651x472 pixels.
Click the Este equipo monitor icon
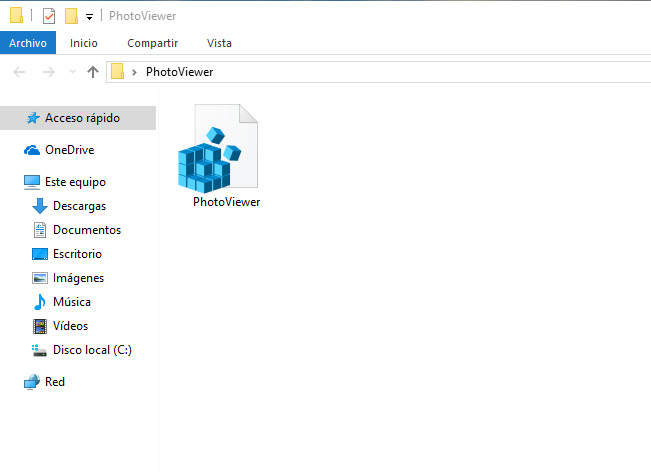pos(32,182)
